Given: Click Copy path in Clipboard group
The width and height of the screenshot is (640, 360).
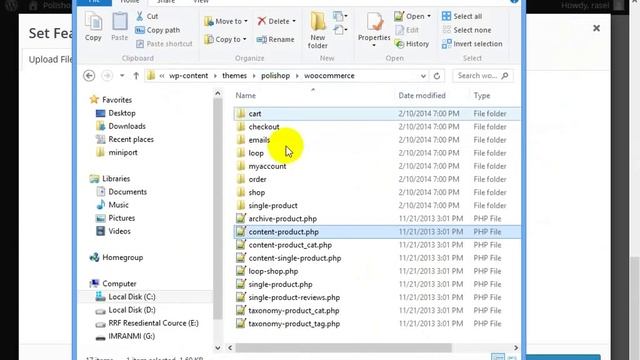Looking at the screenshot, I should click(x=158, y=30).
